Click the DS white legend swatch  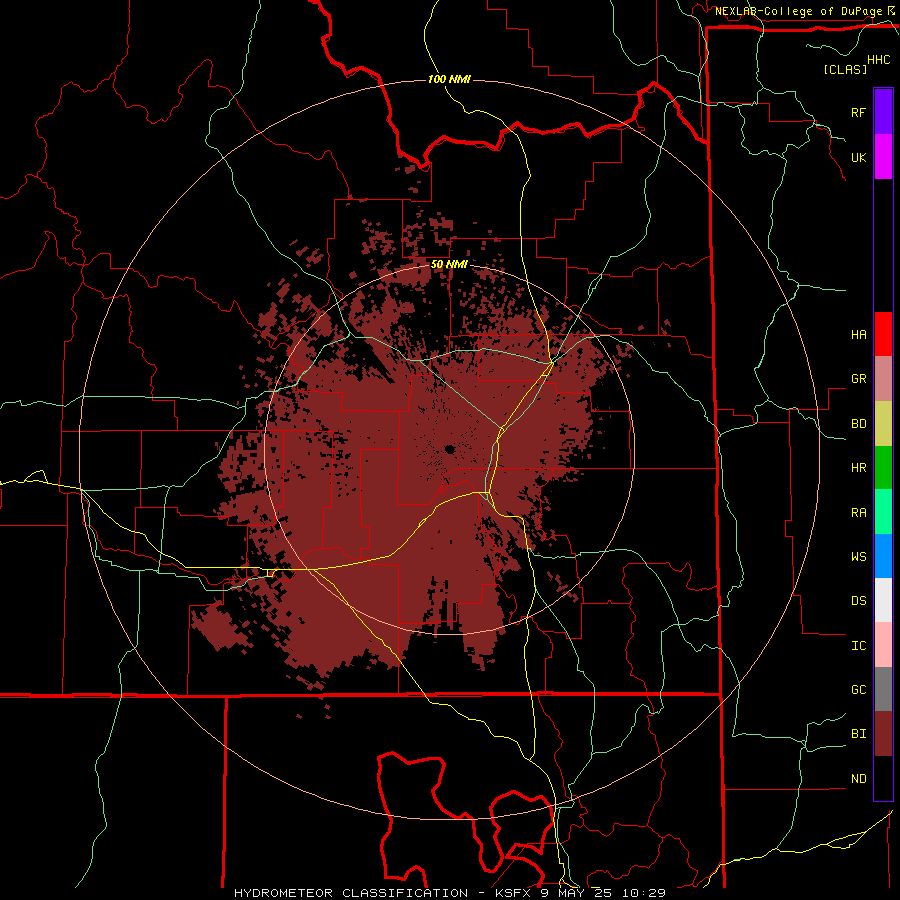pyautogui.click(x=883, y=600)
